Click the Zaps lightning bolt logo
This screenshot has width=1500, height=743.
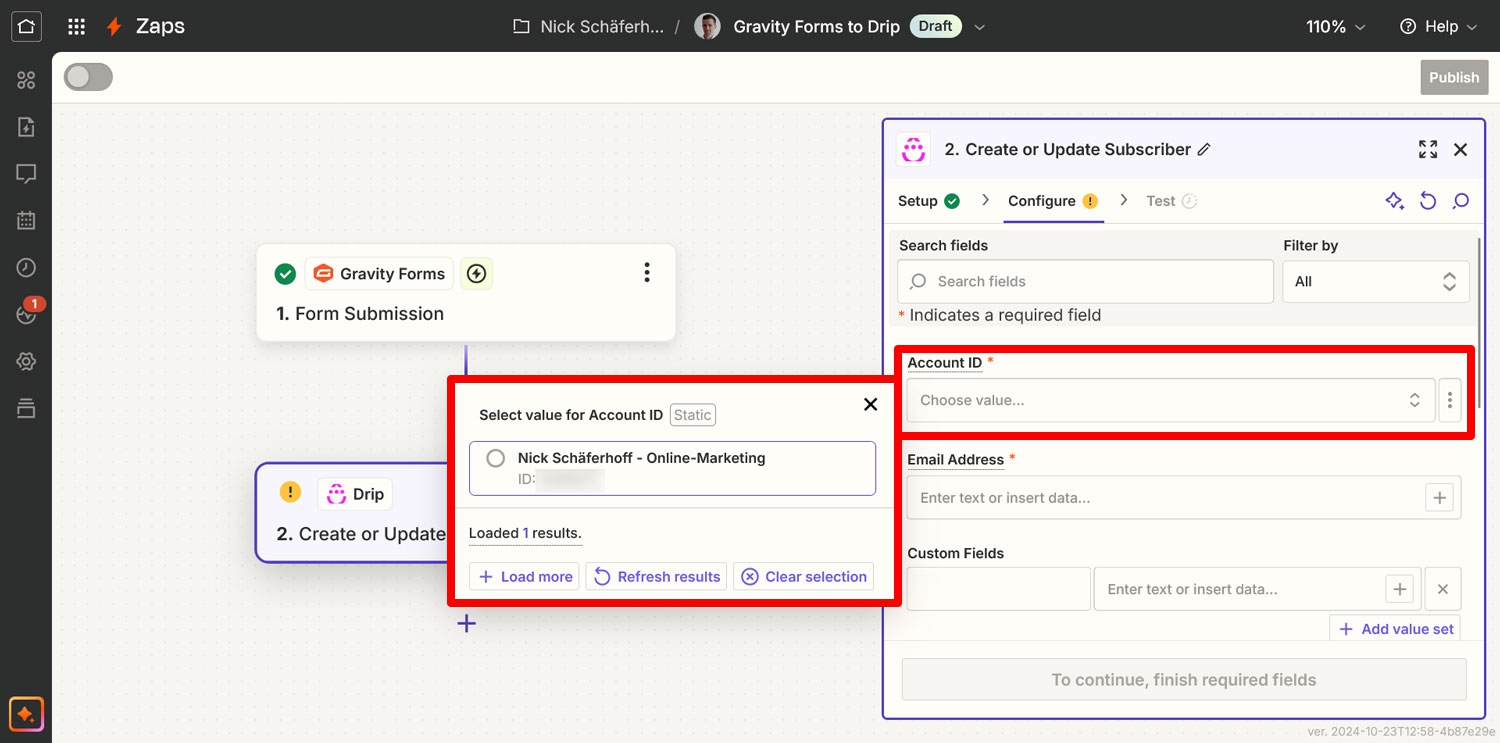coord(115,27)
